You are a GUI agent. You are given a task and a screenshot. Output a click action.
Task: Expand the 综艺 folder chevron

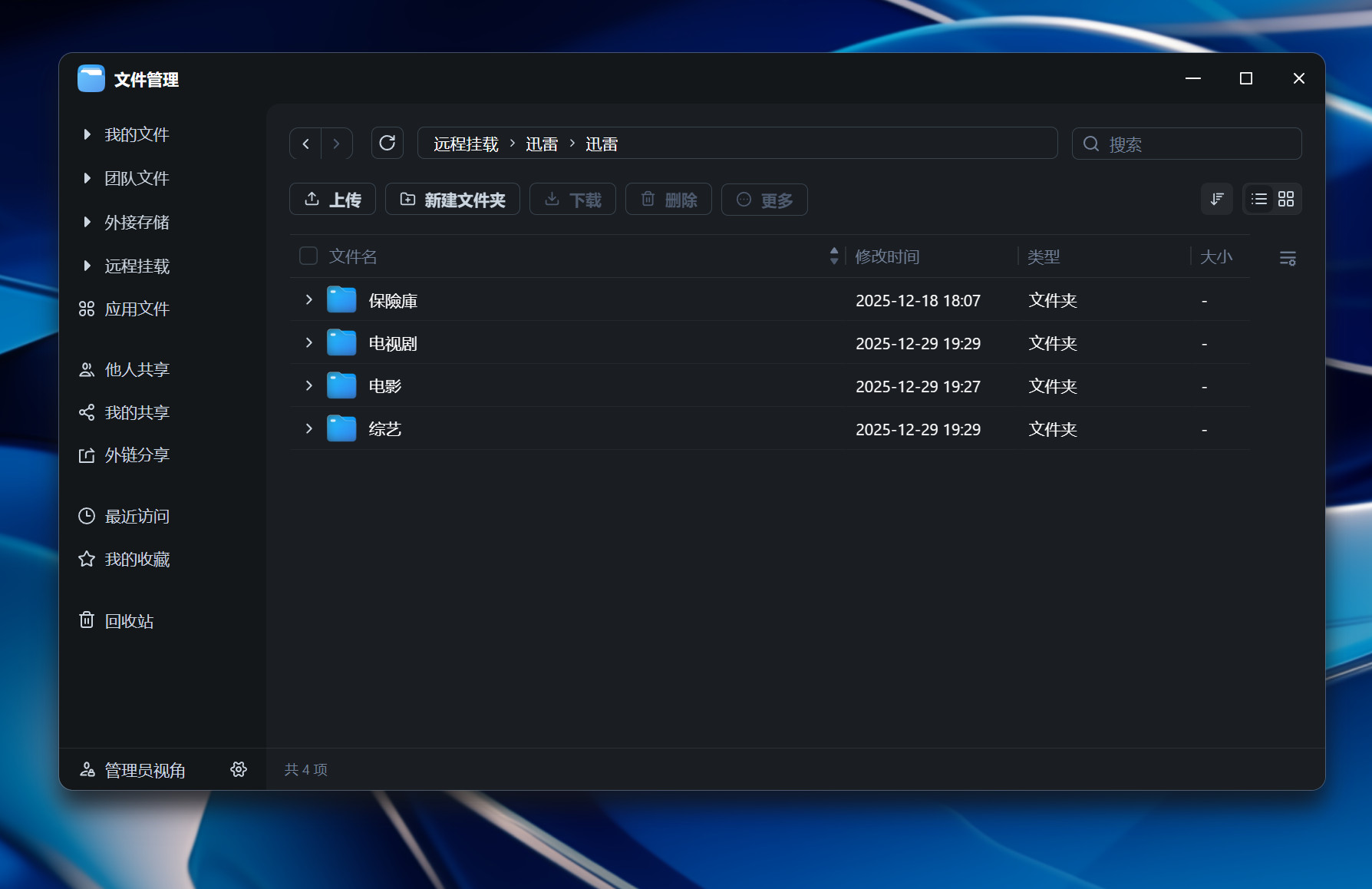[308, 428]
